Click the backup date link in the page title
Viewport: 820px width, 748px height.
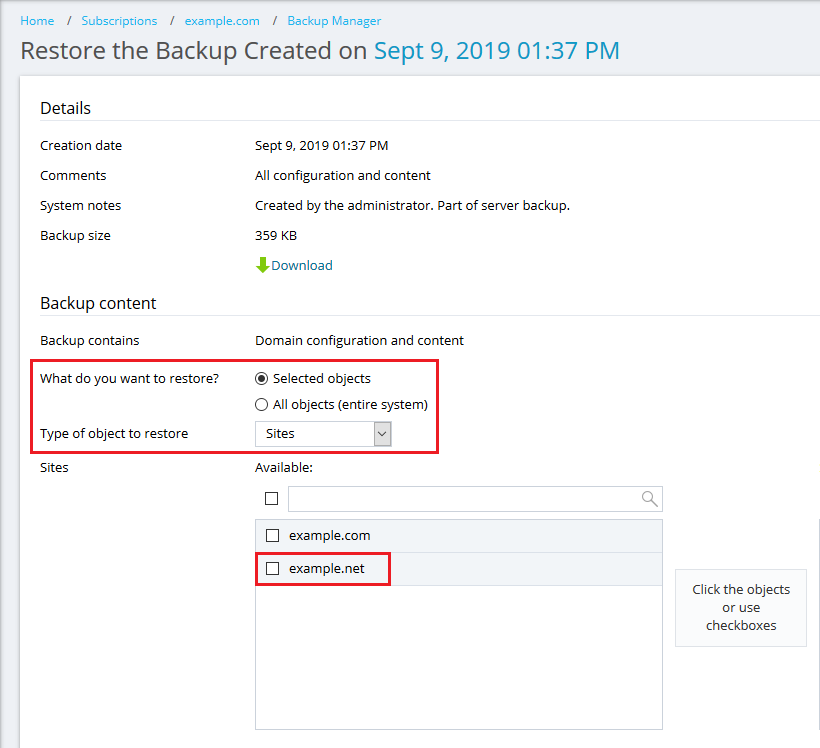pyautogui.click(x=496, y=51)
